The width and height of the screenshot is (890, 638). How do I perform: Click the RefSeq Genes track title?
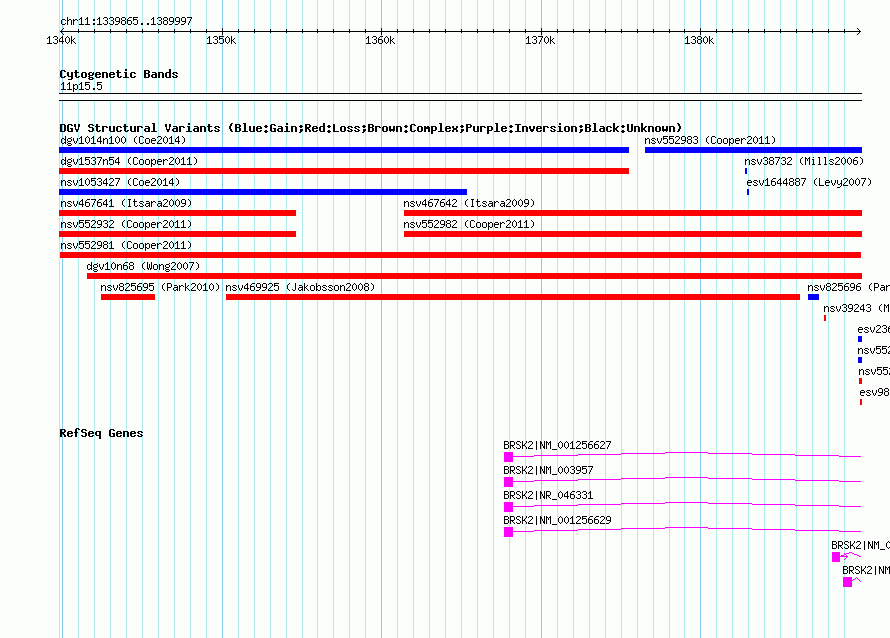[101, 433]
